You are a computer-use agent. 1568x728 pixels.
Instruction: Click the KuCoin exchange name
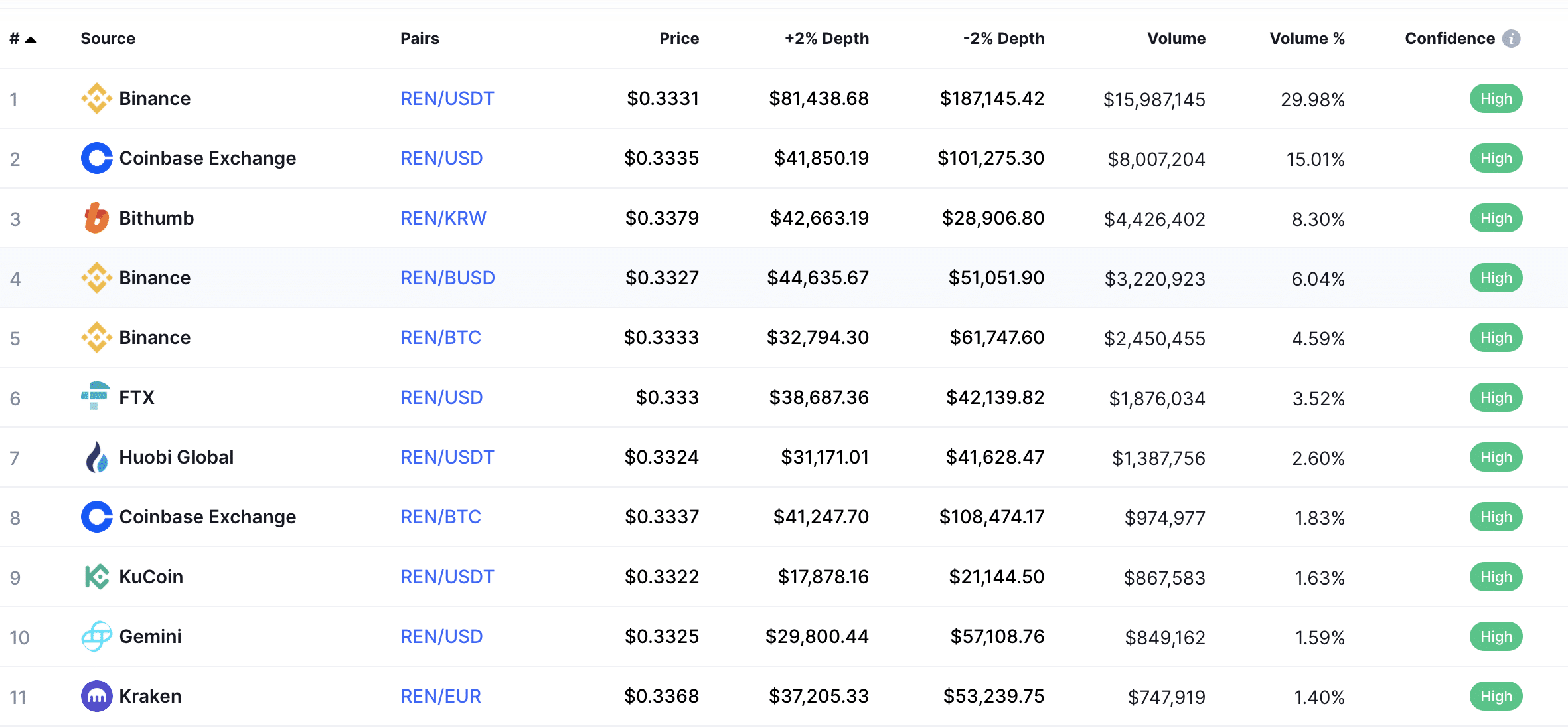pyautogui.click(x=151, y=577)
